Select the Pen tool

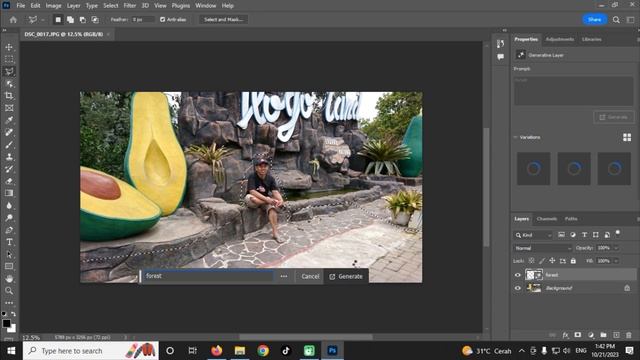pyautogui.click(x=9, y=230)
